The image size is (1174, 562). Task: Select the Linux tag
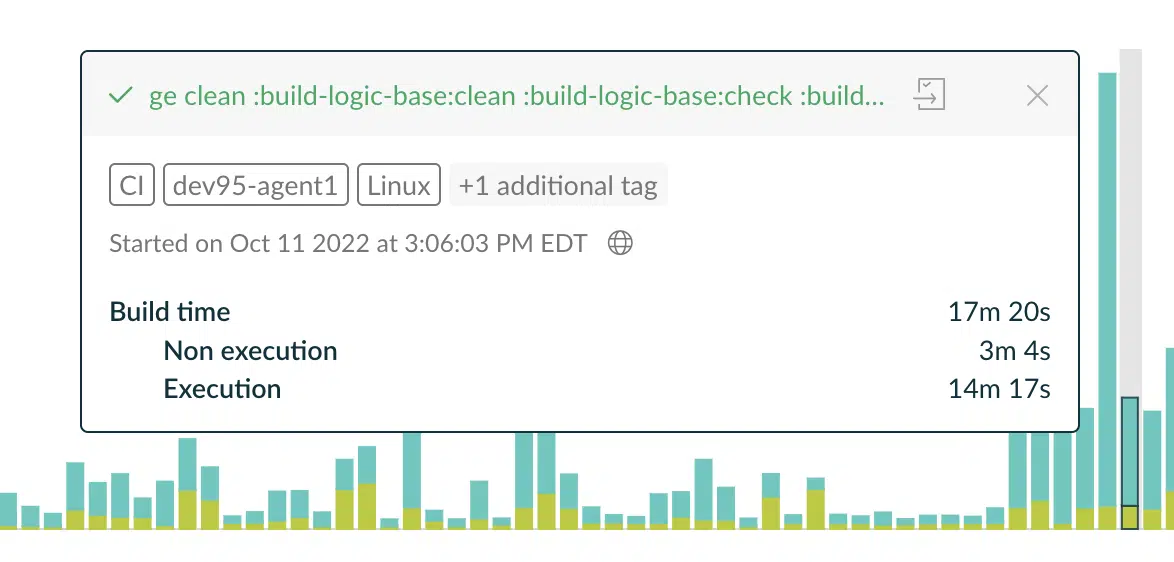coord(399,185)
